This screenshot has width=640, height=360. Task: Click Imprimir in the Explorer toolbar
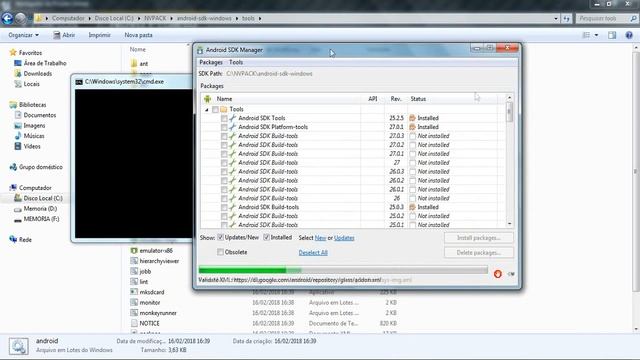[100, 35]
